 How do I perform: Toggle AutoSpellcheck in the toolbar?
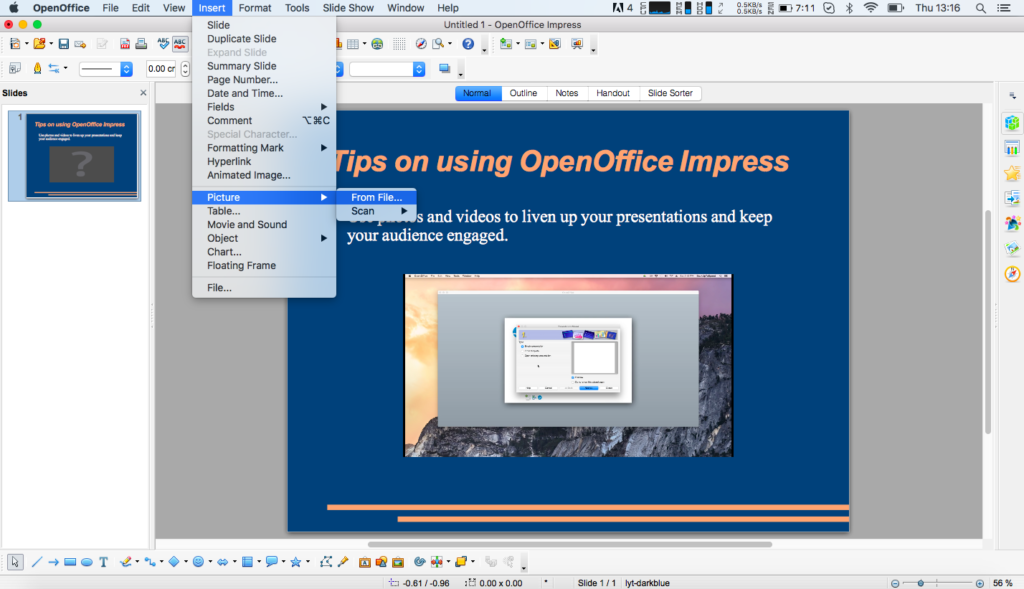[x=180, y=44]
